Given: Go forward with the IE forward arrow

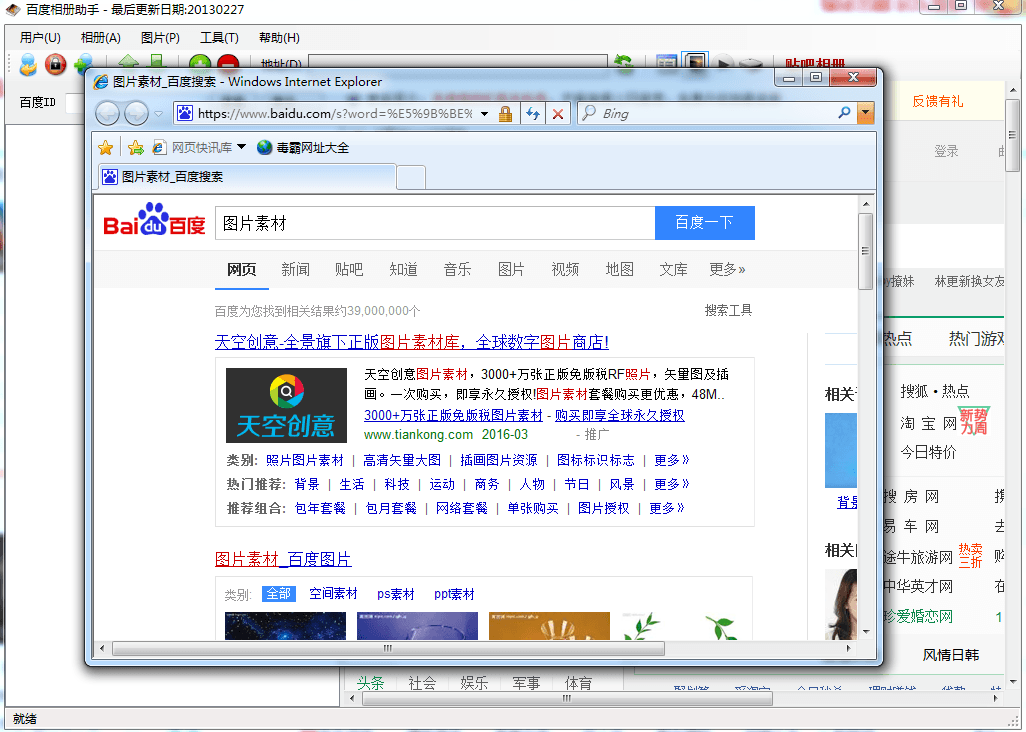Looking at the screenshot, I should (x=136, y=114).
